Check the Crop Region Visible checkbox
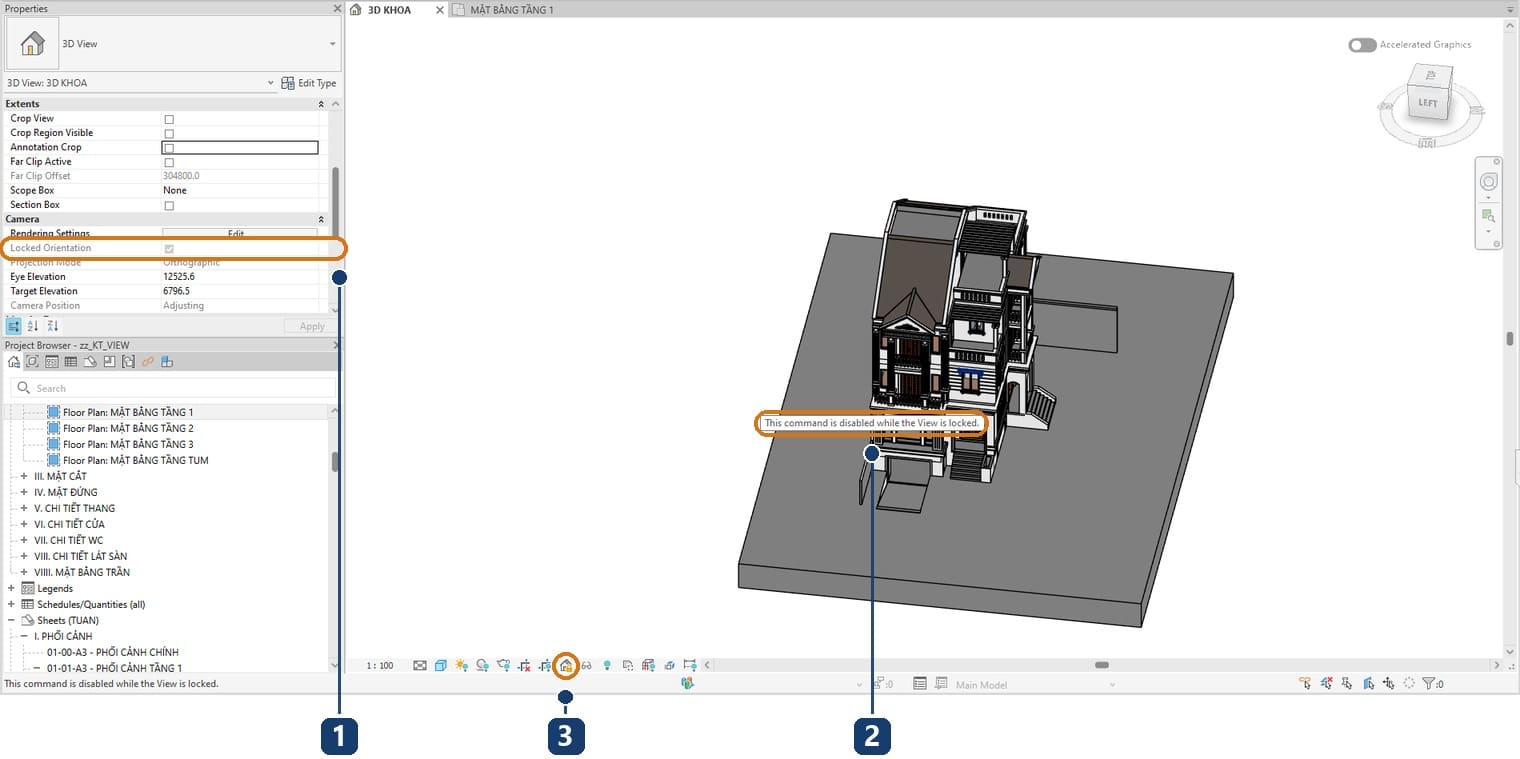 point(169,133)
